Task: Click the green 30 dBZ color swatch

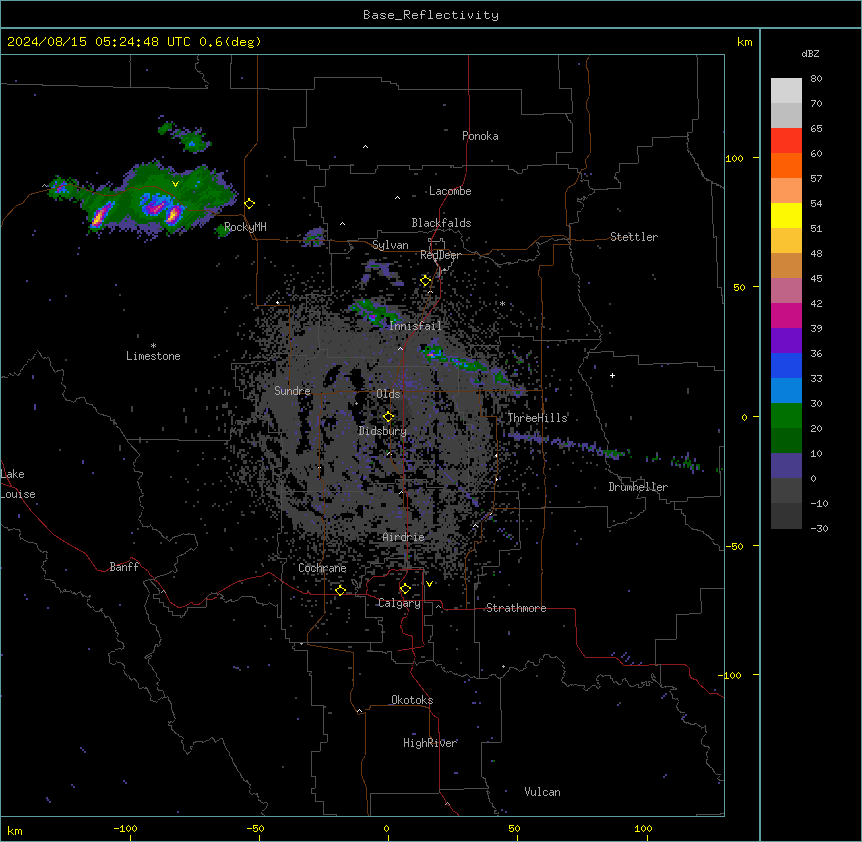Action: tap(786, 416)
